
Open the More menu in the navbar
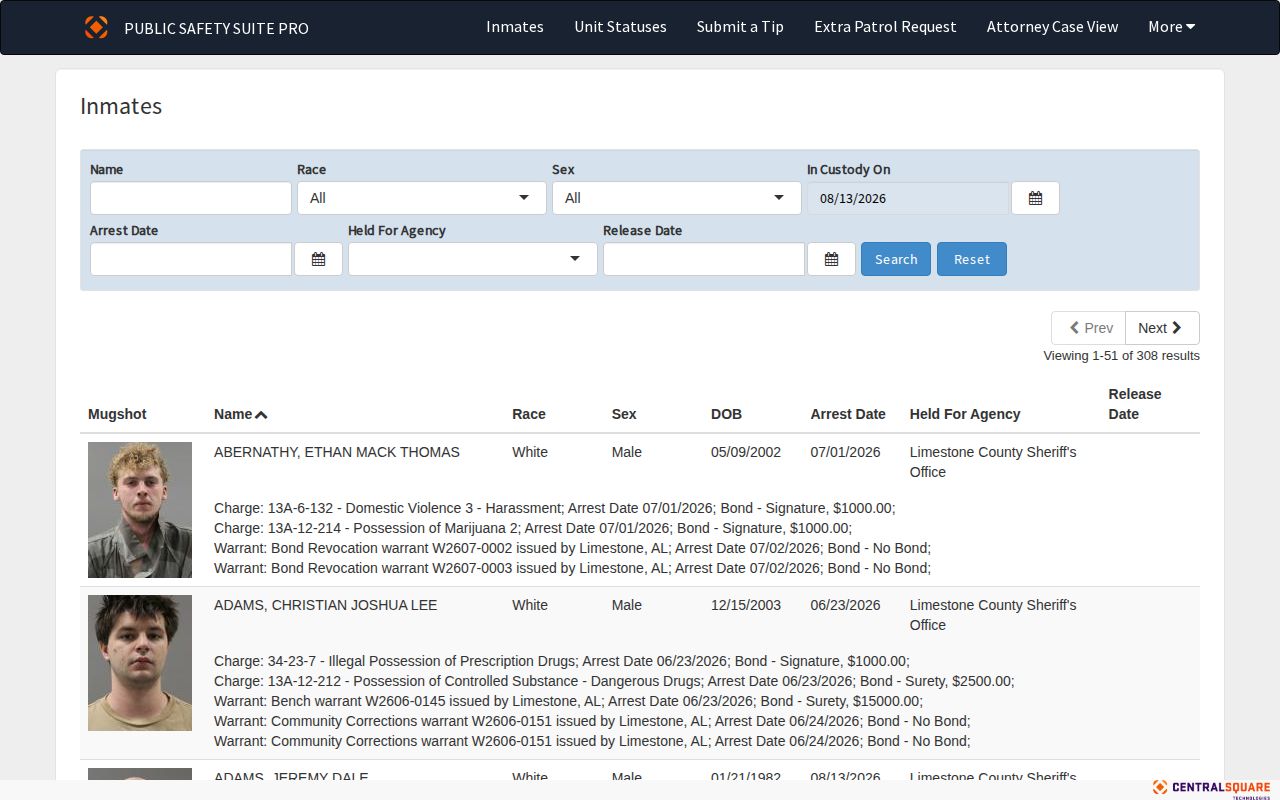click(1171, 27)
